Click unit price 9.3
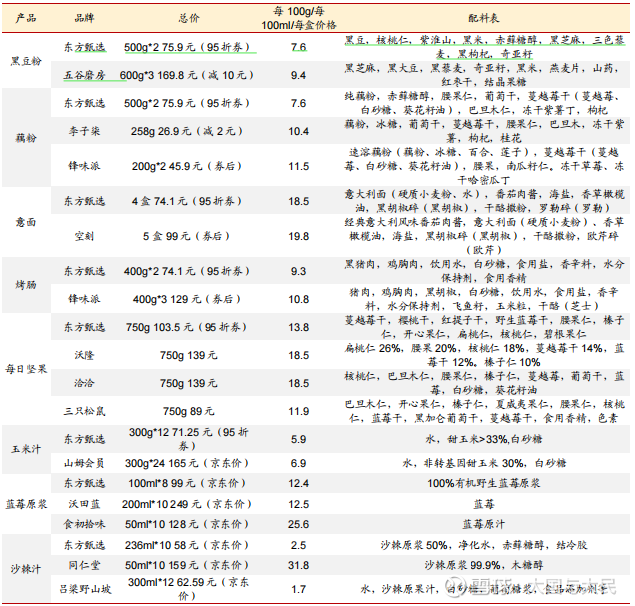635x606 pixels. click(x=298, y=271)
